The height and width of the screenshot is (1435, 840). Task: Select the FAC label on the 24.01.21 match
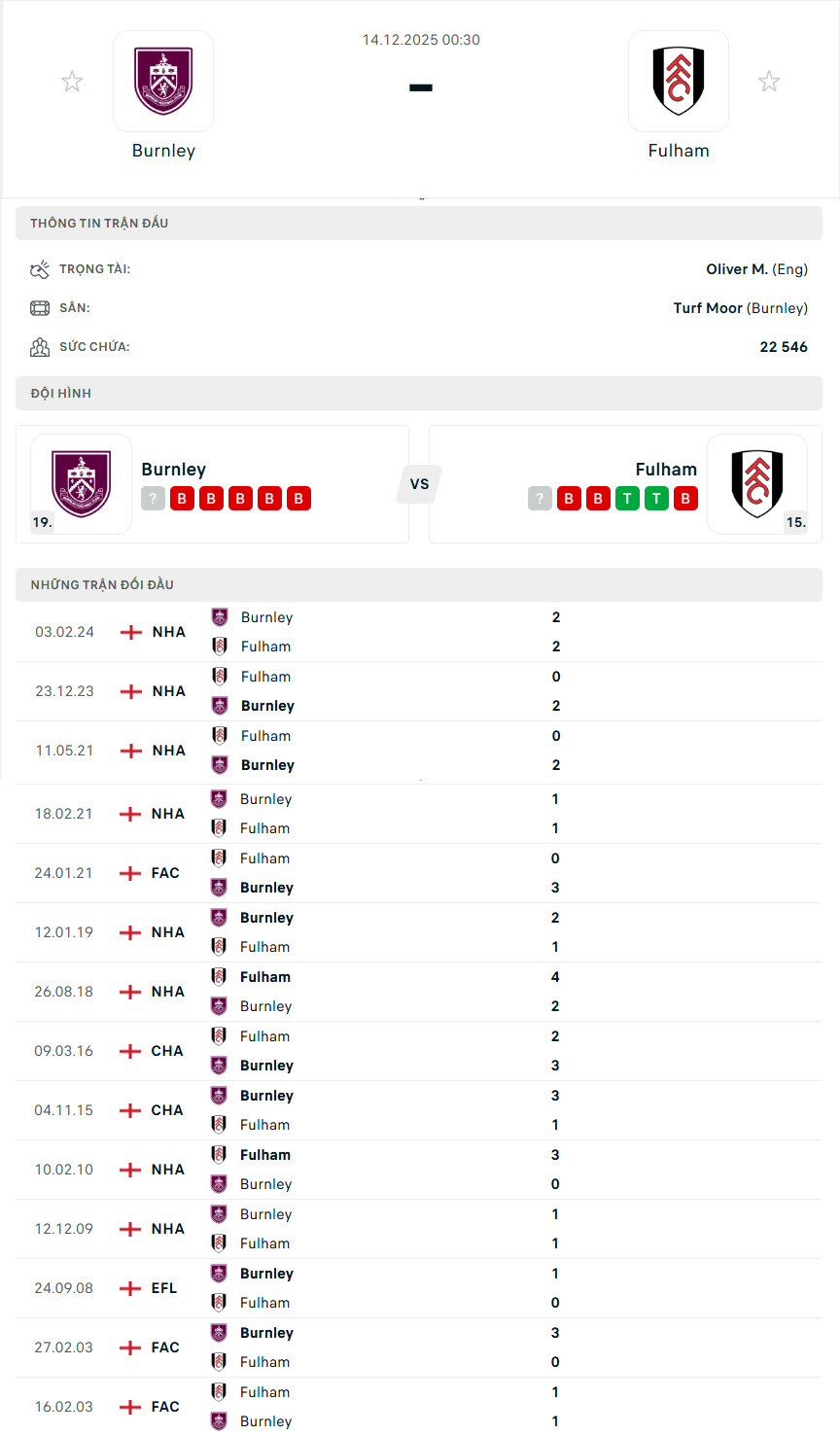click(x=163, y=872)
